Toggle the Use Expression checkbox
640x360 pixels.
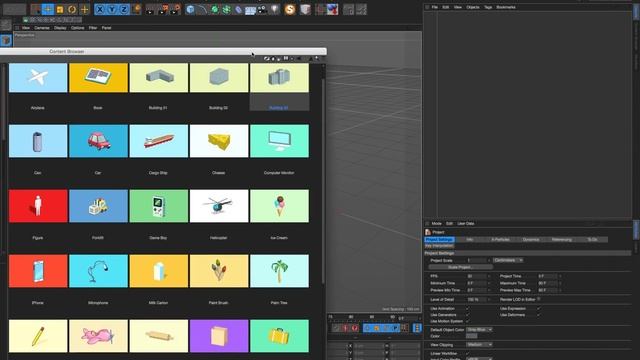[x=539, y=309]
